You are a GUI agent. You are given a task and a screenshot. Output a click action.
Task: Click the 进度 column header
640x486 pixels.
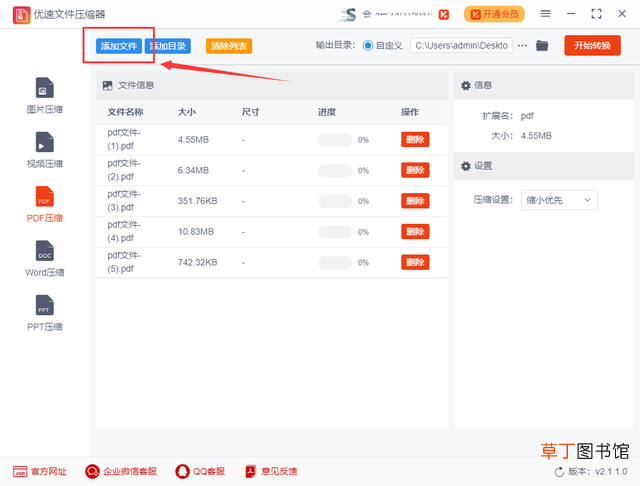[x=327, y=112]
